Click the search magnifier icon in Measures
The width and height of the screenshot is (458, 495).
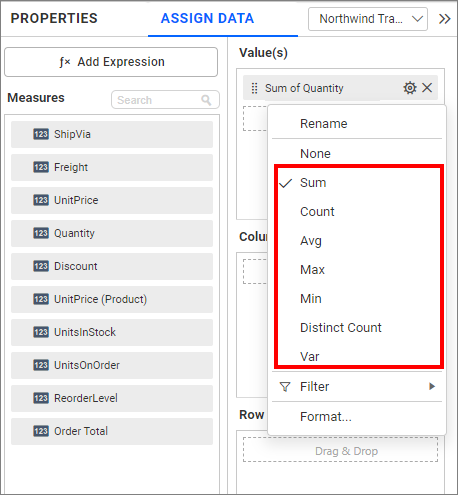click(x=206, y=100)
